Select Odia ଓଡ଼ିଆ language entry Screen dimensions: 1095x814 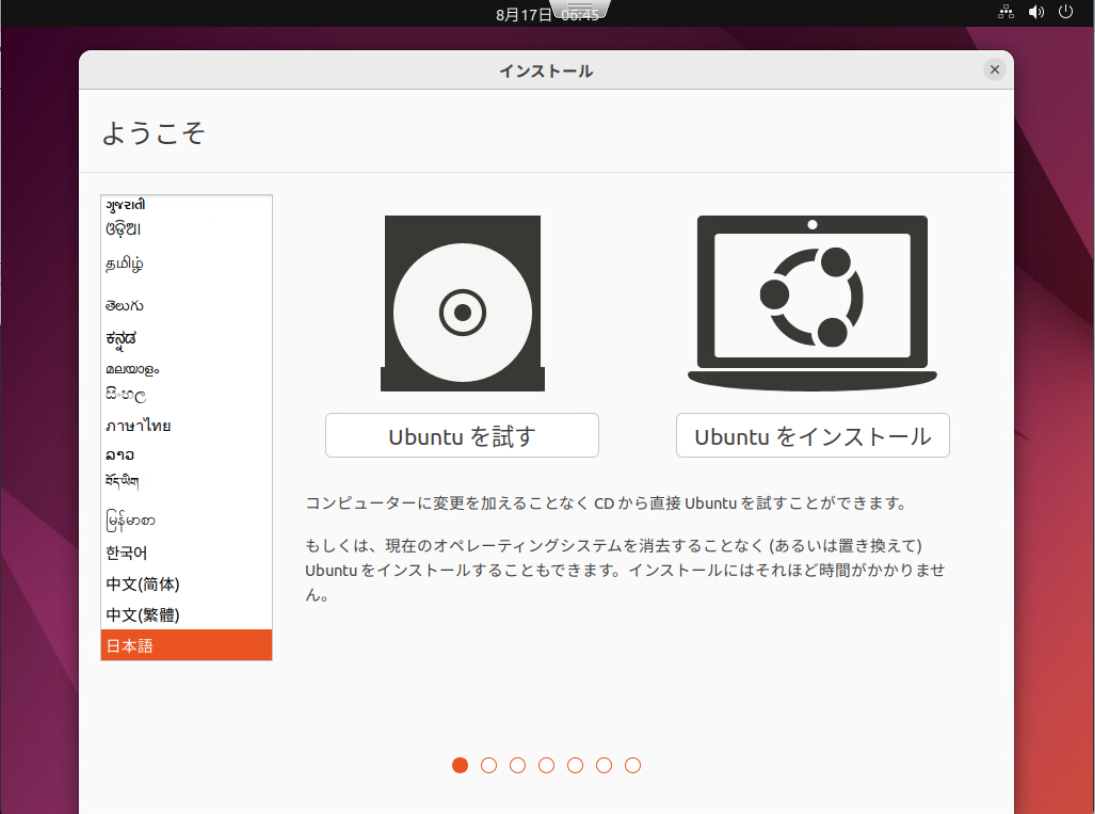(186, 228)
